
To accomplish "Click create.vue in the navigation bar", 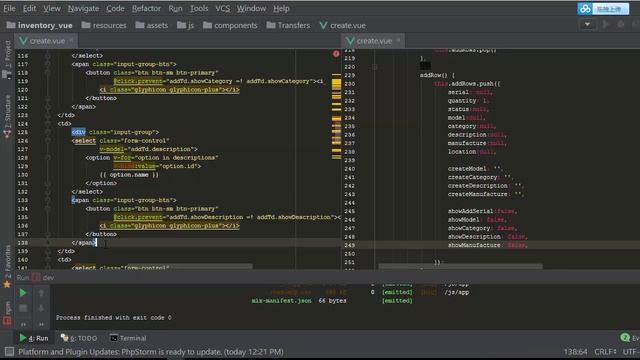I will click(x=343, y=25).
